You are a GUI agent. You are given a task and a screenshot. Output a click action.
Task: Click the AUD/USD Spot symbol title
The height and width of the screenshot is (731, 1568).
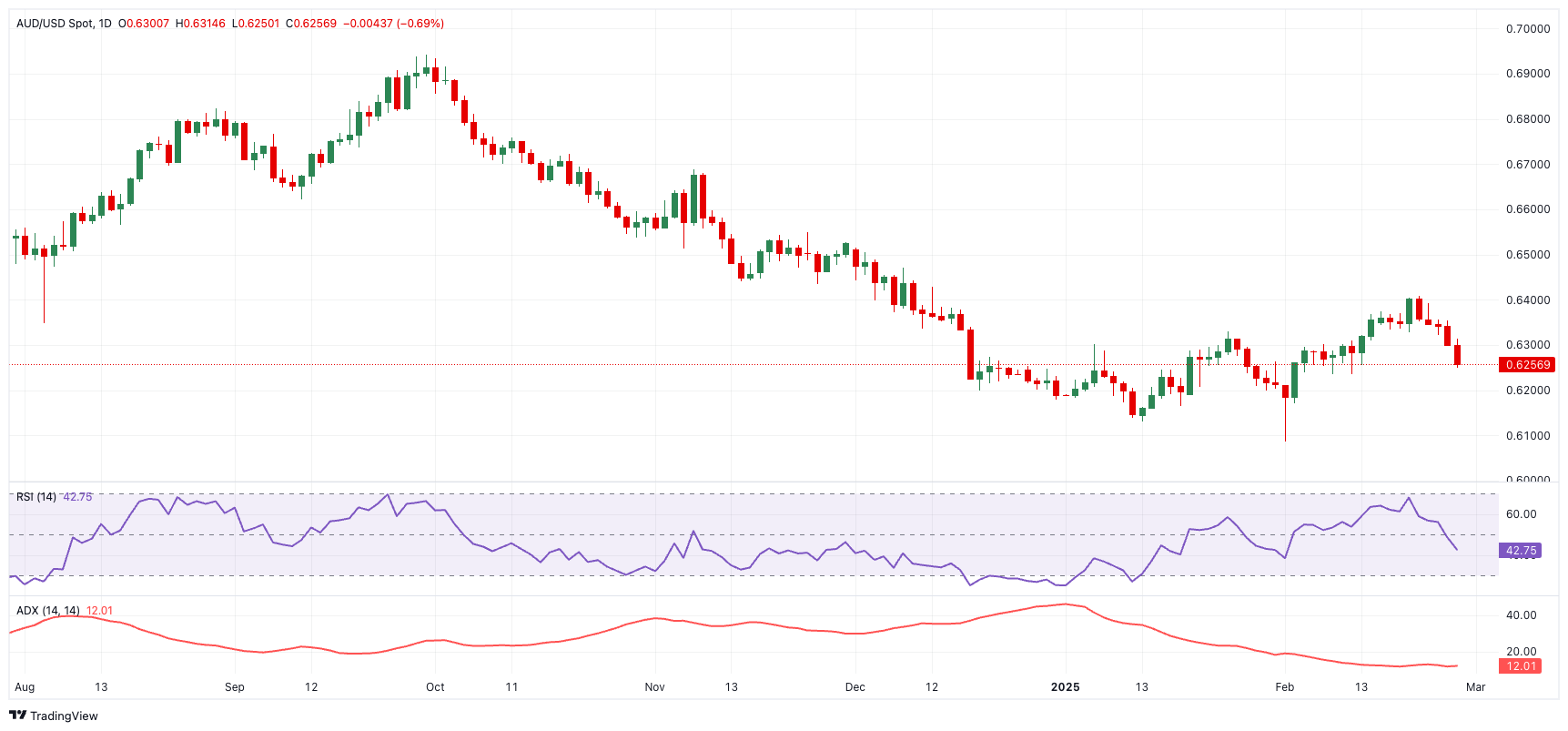[55, 24]
